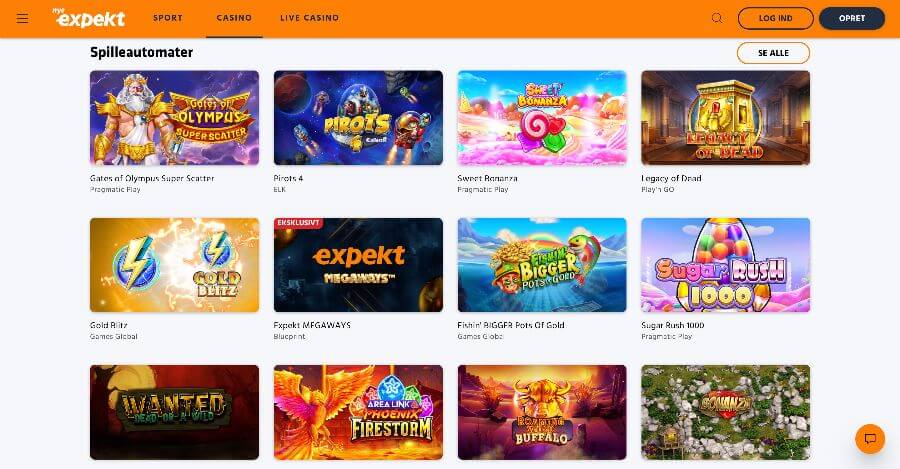Click the search magnifier icon
Image resolution: width=900 pixels, height=469 pixels.
717,18
